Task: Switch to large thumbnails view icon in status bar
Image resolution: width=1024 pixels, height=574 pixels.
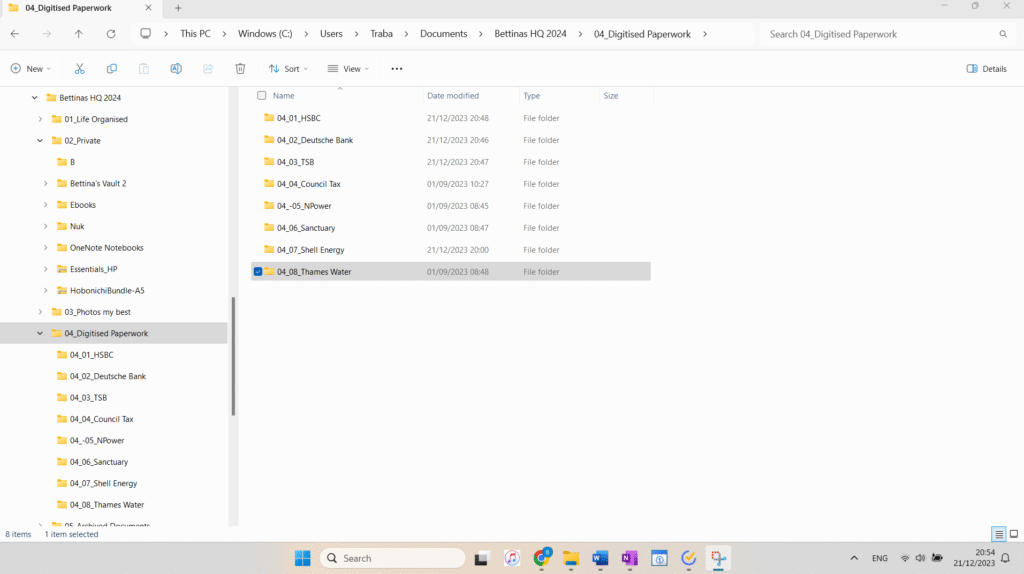Action: (1014, 534)
